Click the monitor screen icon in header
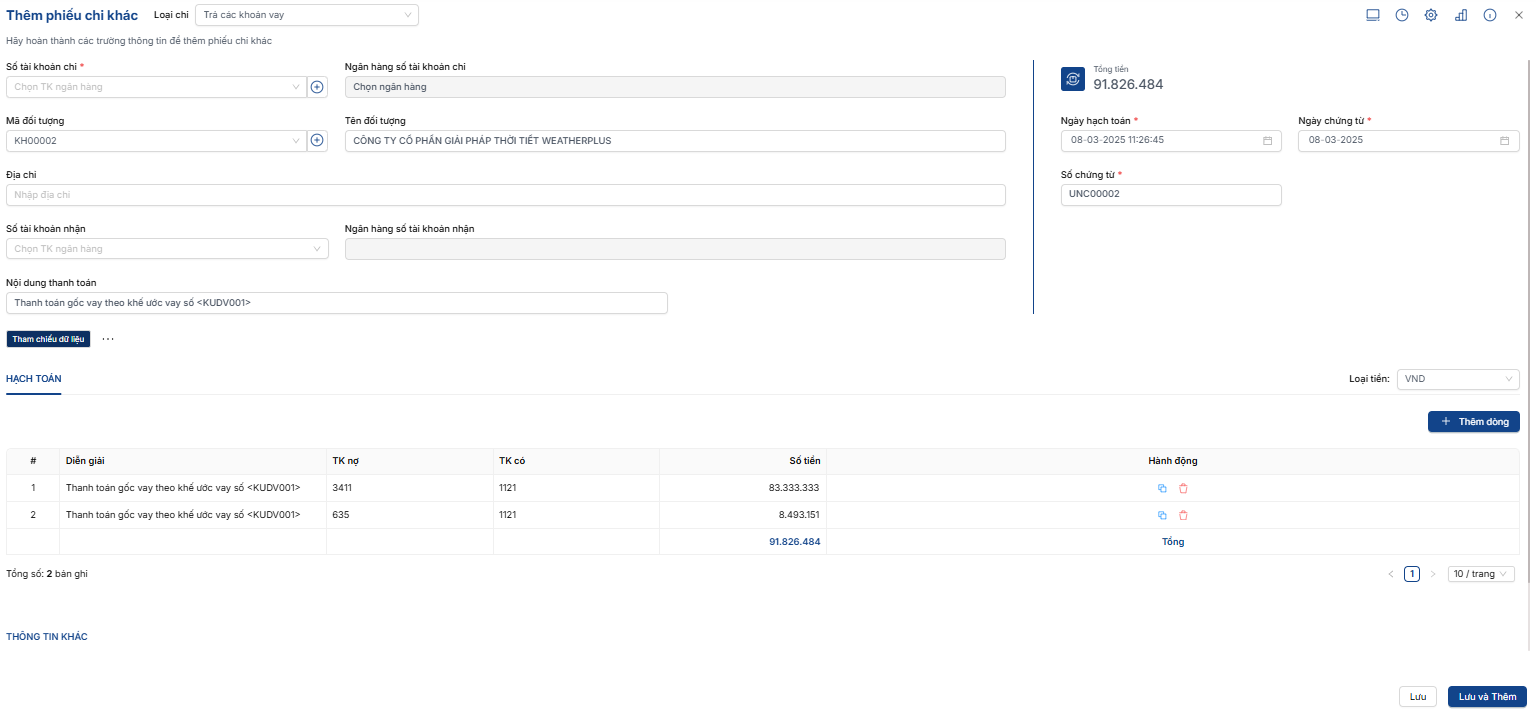This screenshot has width=1536, height=710. click(1373, 15)
